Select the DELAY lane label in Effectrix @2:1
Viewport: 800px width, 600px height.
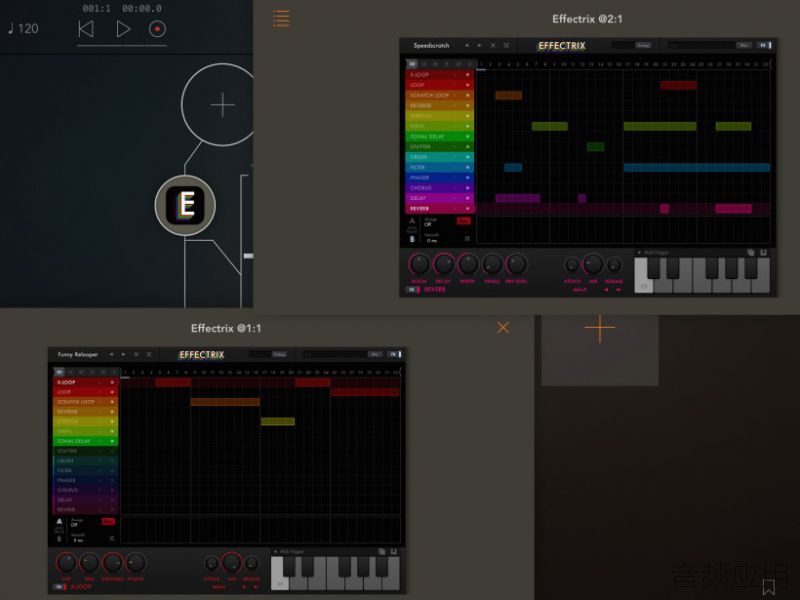tap(418, 198)
